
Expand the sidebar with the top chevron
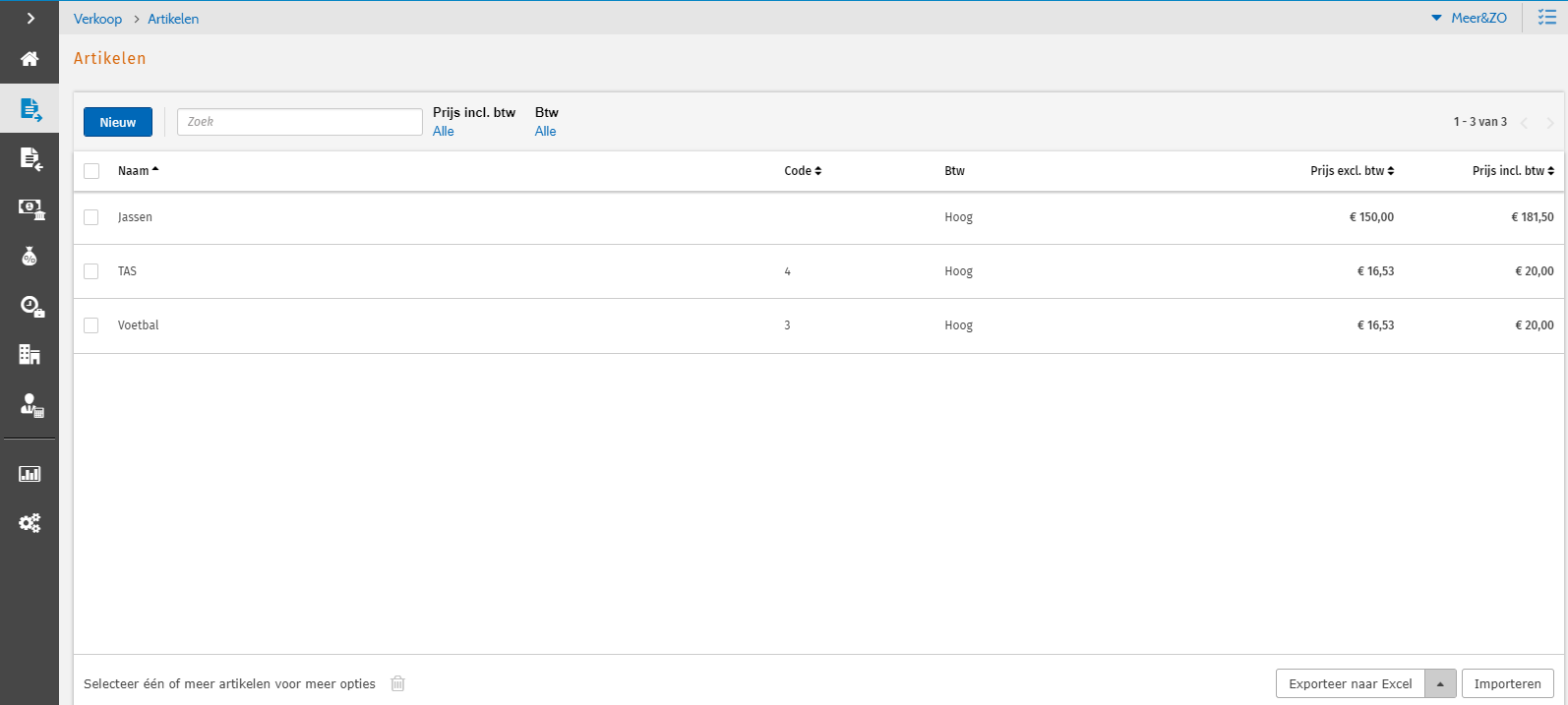tap(30, 18)
